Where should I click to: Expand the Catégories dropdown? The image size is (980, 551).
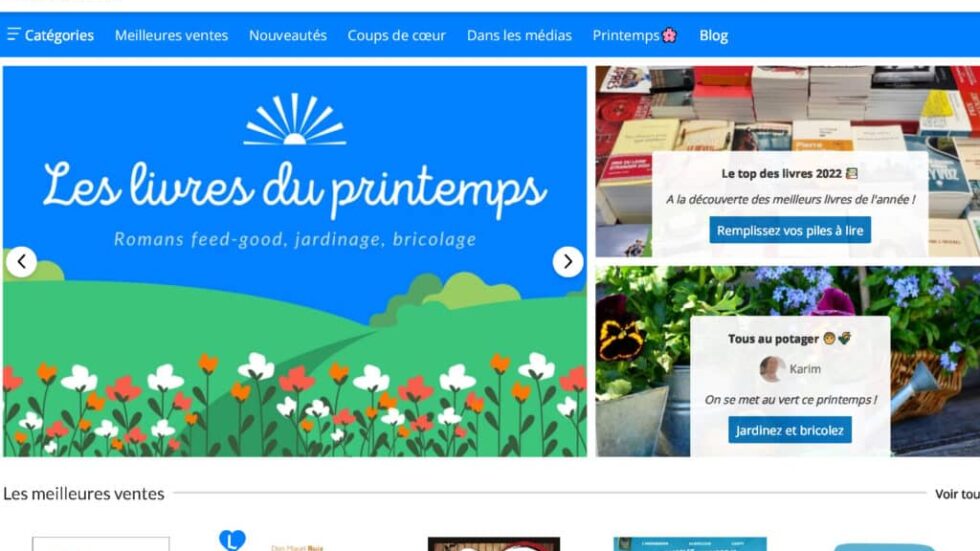click(x=50, y=35)
